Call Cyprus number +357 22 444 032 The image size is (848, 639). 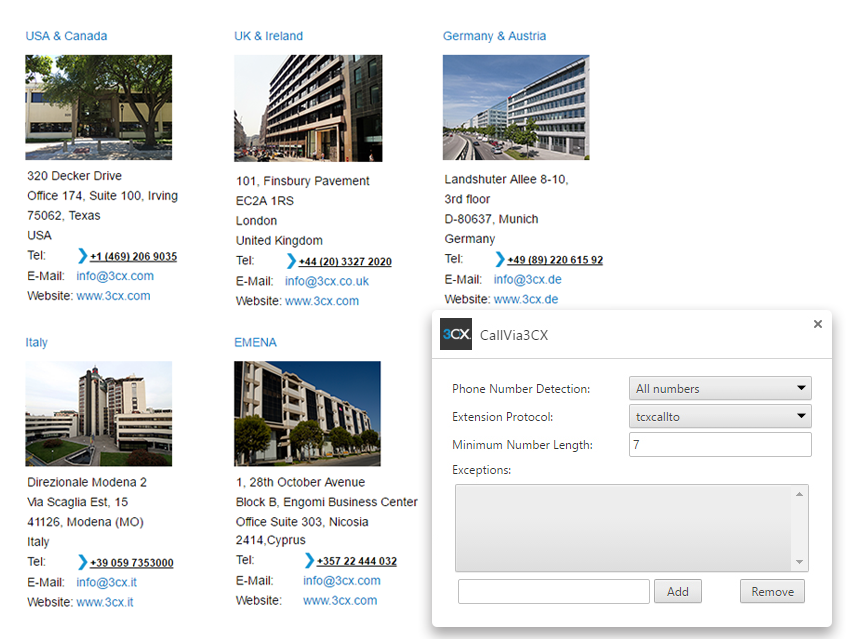[357, 561]
